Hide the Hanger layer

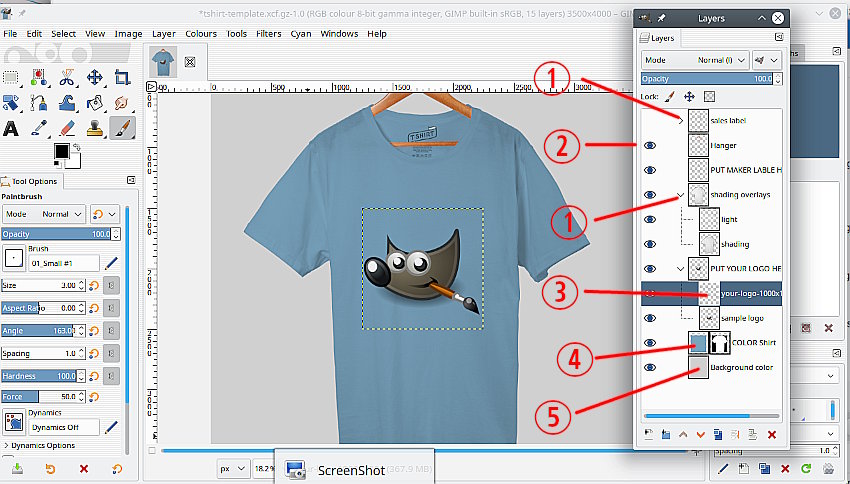coord(649,145)
